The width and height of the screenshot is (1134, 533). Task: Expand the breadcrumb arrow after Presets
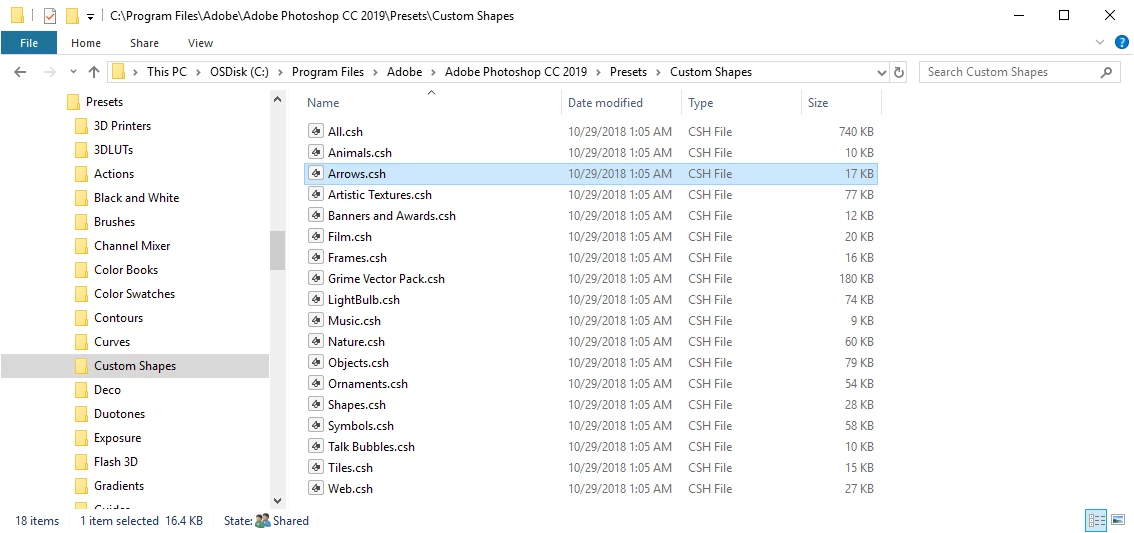tap(659, 72)
